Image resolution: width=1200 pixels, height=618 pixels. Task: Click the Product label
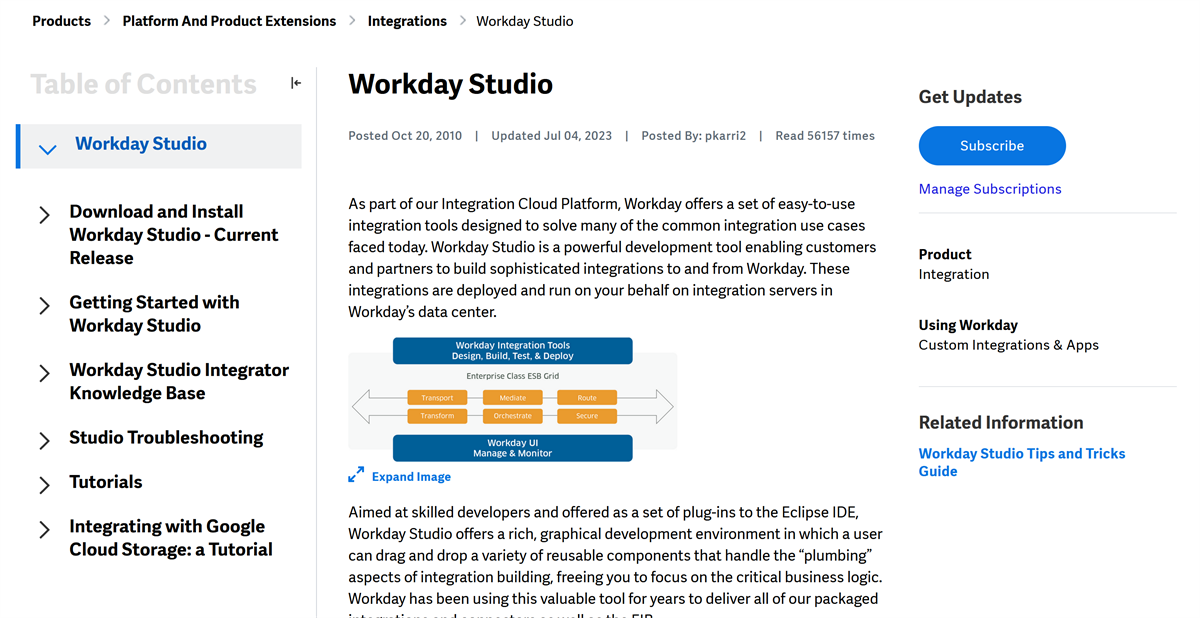[945, 254]
